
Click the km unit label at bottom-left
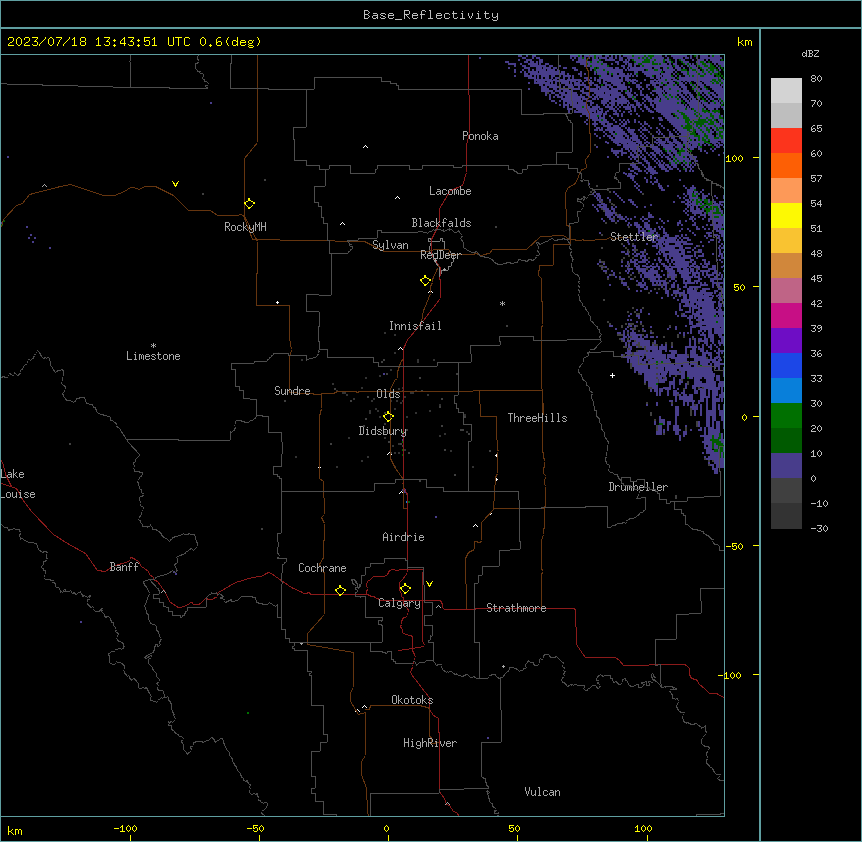click(x=15, y=830)
